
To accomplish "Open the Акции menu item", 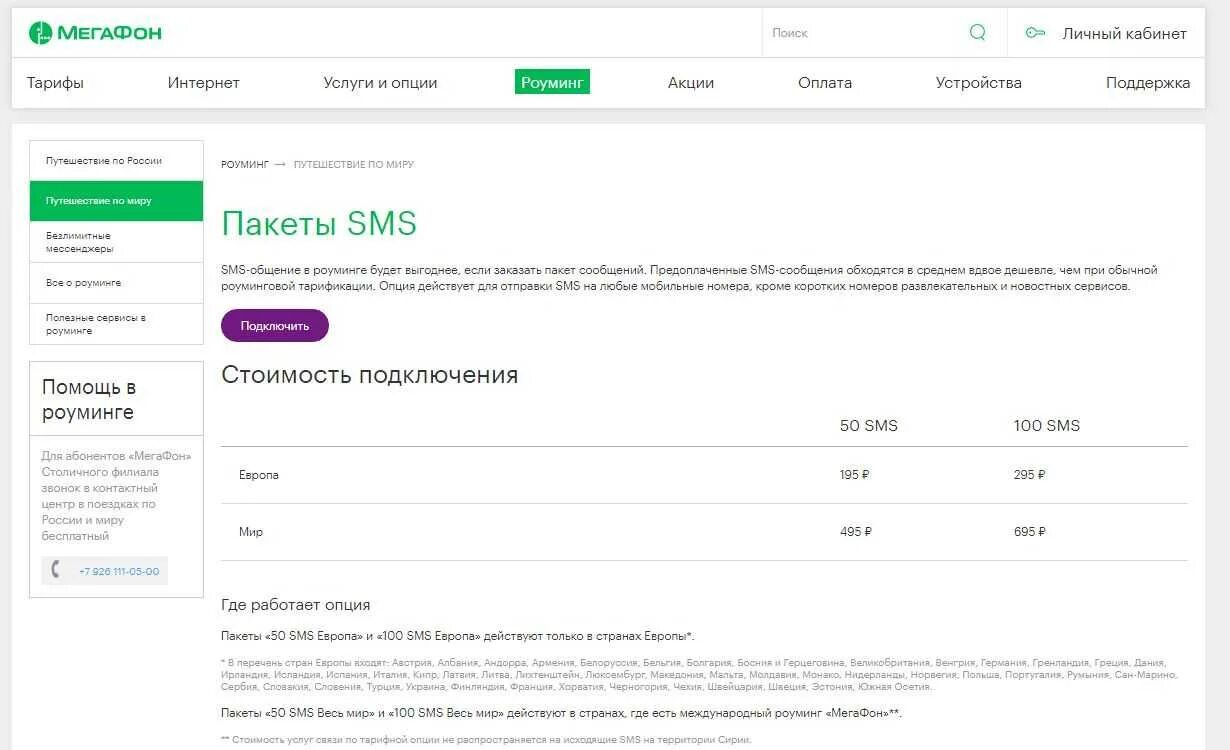I will click(691, 83).
